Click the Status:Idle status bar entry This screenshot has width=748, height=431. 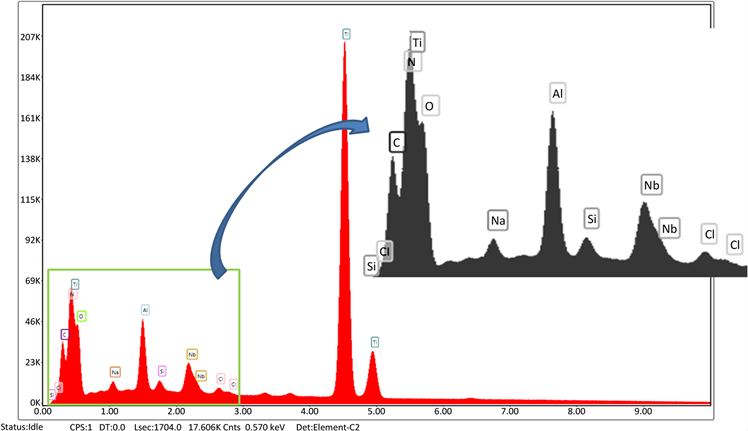[x=22, y=427]
